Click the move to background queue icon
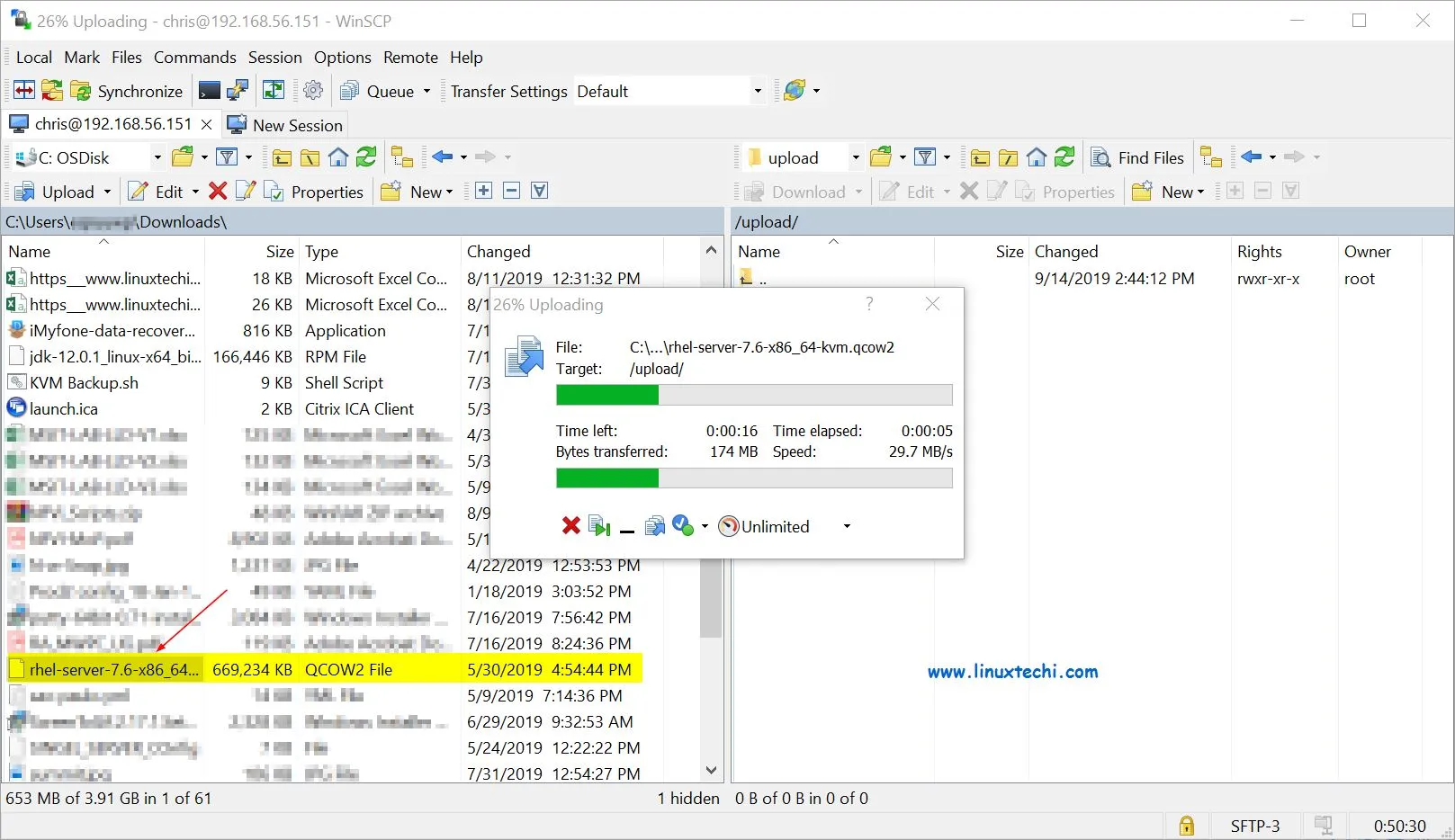Viewport: 1455px width, 840px height. point(655,526)
